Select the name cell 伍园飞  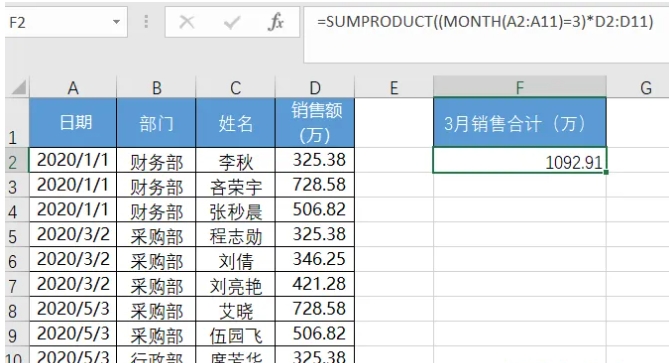point(236,334)
